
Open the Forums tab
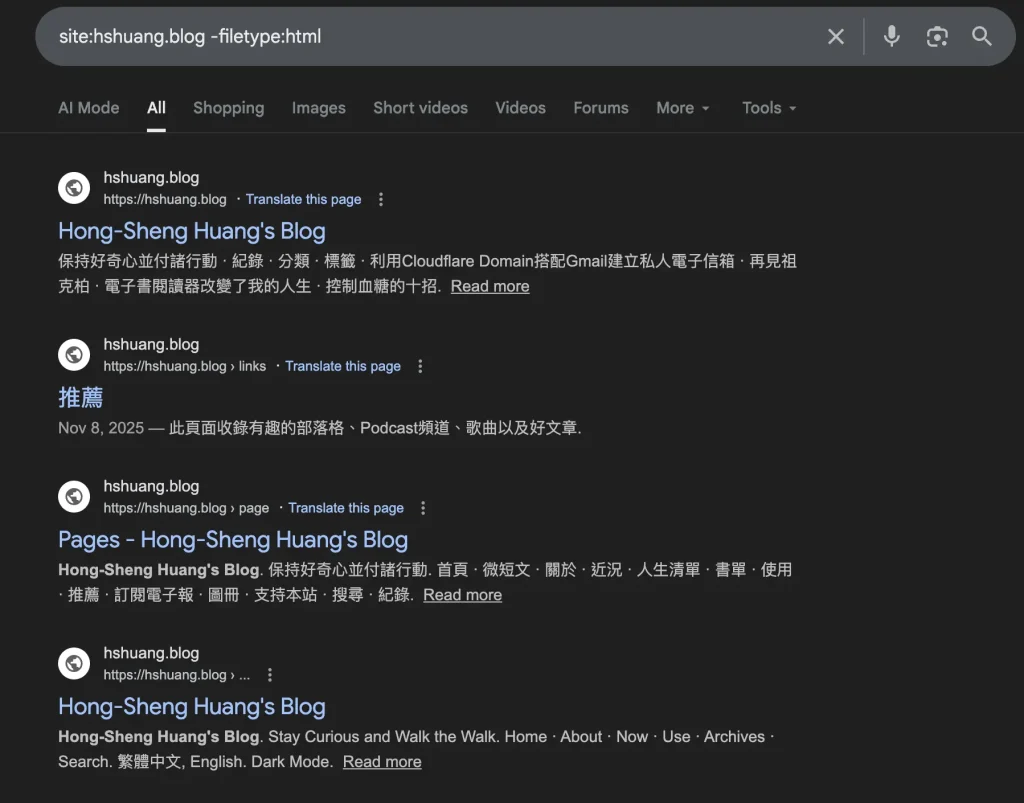click(600, 108)
